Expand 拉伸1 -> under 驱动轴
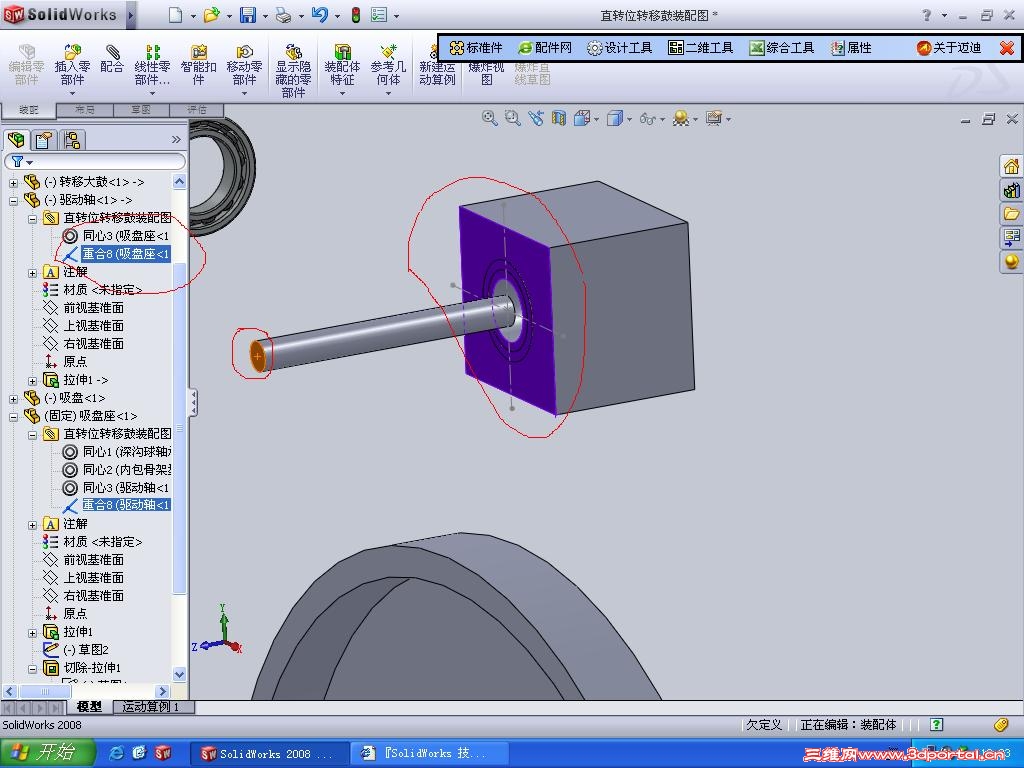 [x=32, y=381]
